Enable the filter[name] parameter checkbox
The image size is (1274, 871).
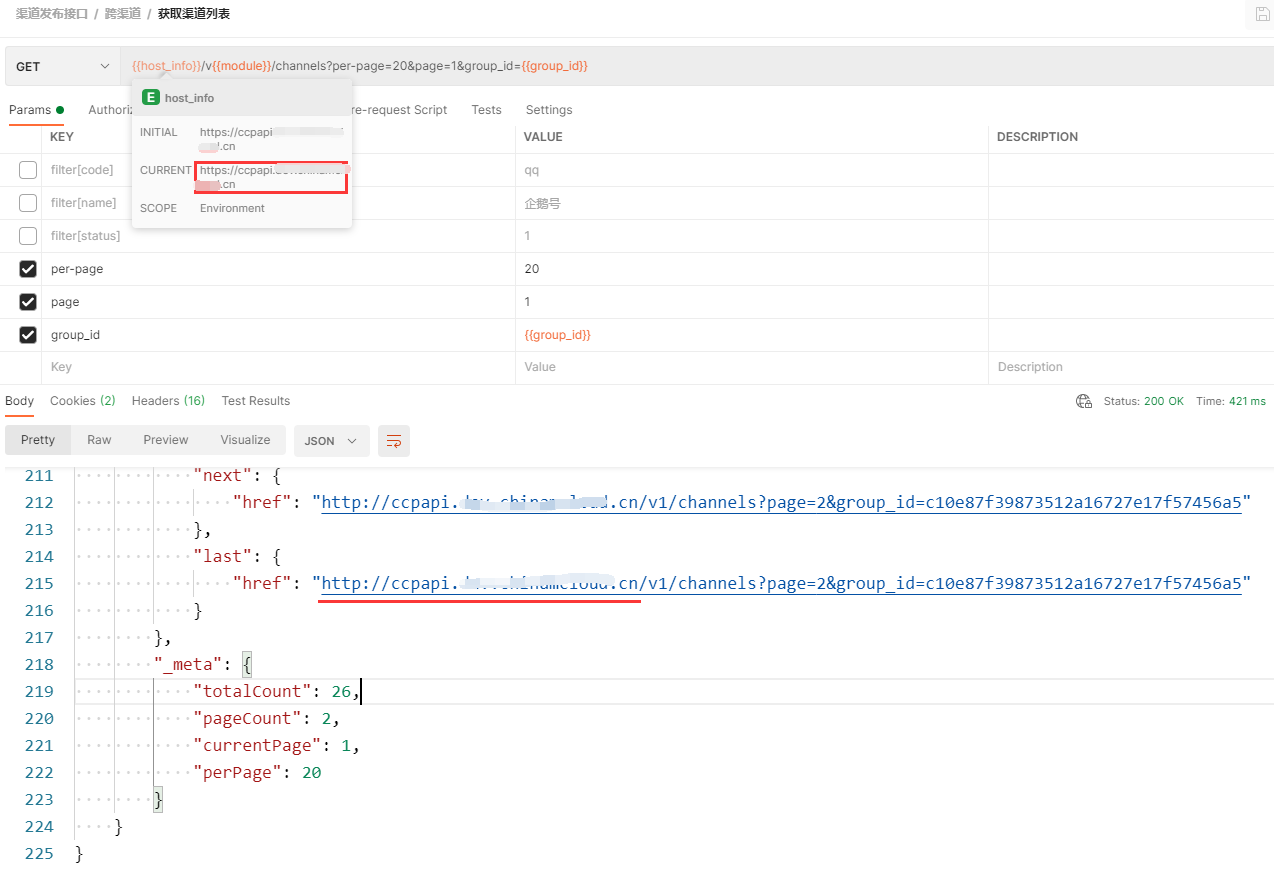coord(28,203)
